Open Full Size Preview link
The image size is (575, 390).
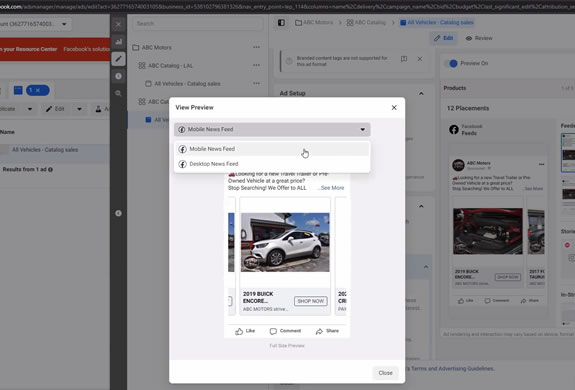tap(287, 346)
